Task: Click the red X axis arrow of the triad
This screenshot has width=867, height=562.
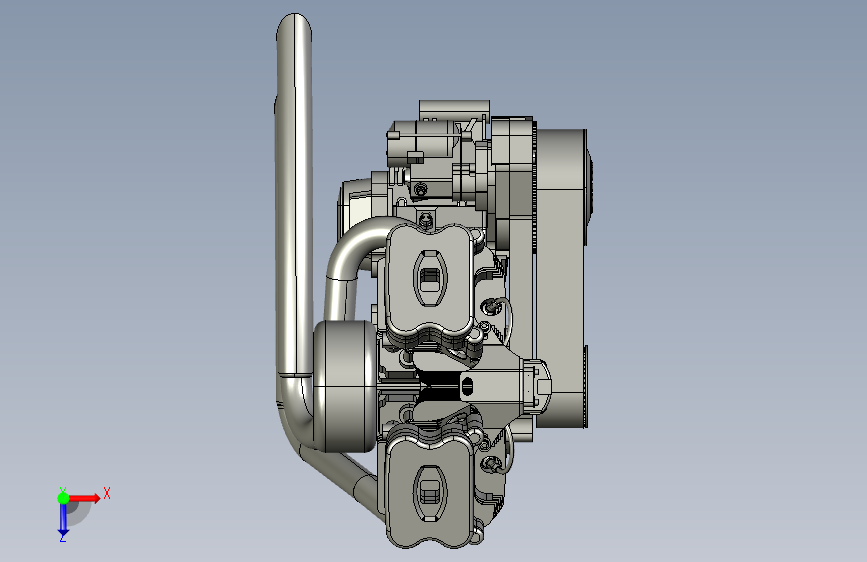Action: click(85, 498)
